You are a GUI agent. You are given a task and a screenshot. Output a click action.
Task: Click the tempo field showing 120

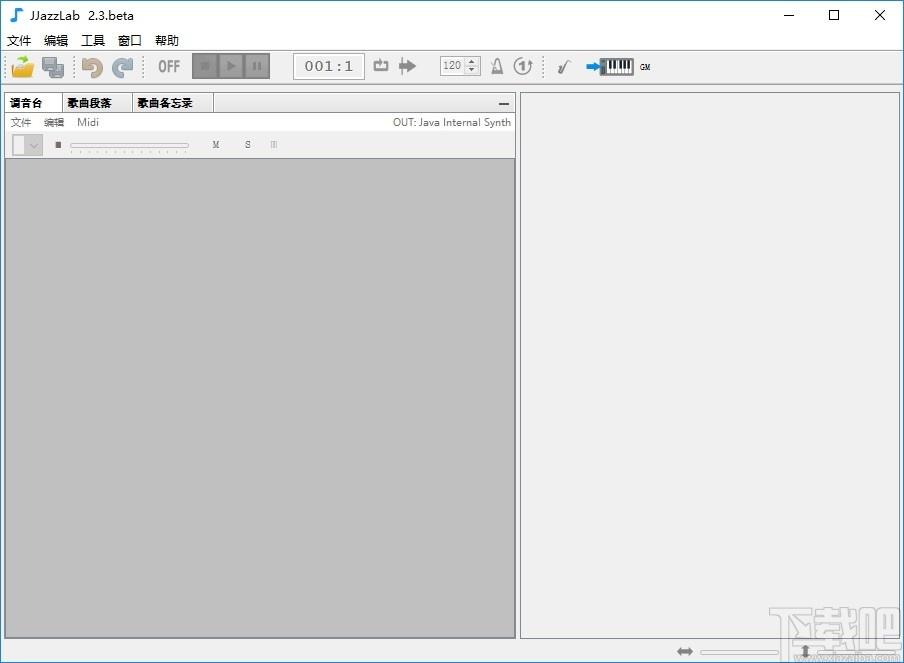(x=452, y=66)
